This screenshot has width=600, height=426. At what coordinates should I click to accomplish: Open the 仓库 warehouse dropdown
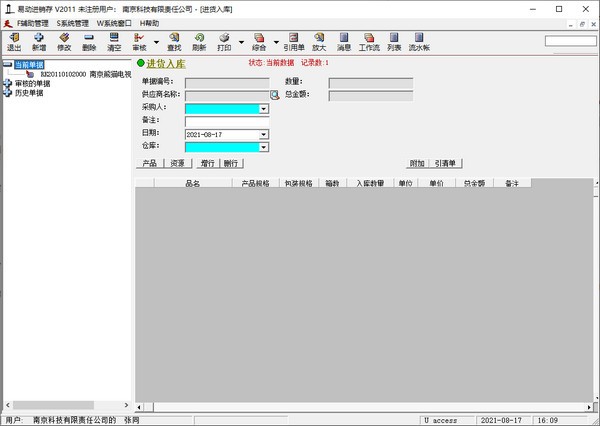coord(264,146)
